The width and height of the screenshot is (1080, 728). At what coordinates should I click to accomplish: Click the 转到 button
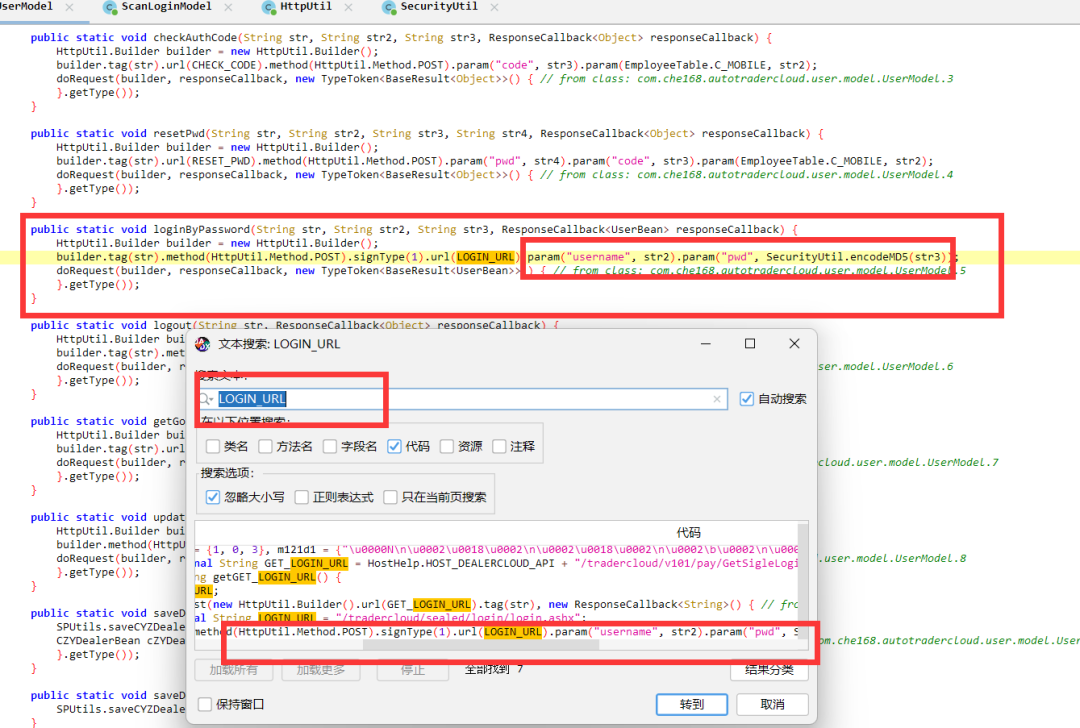pyautogui.click(x=691, y=704)
